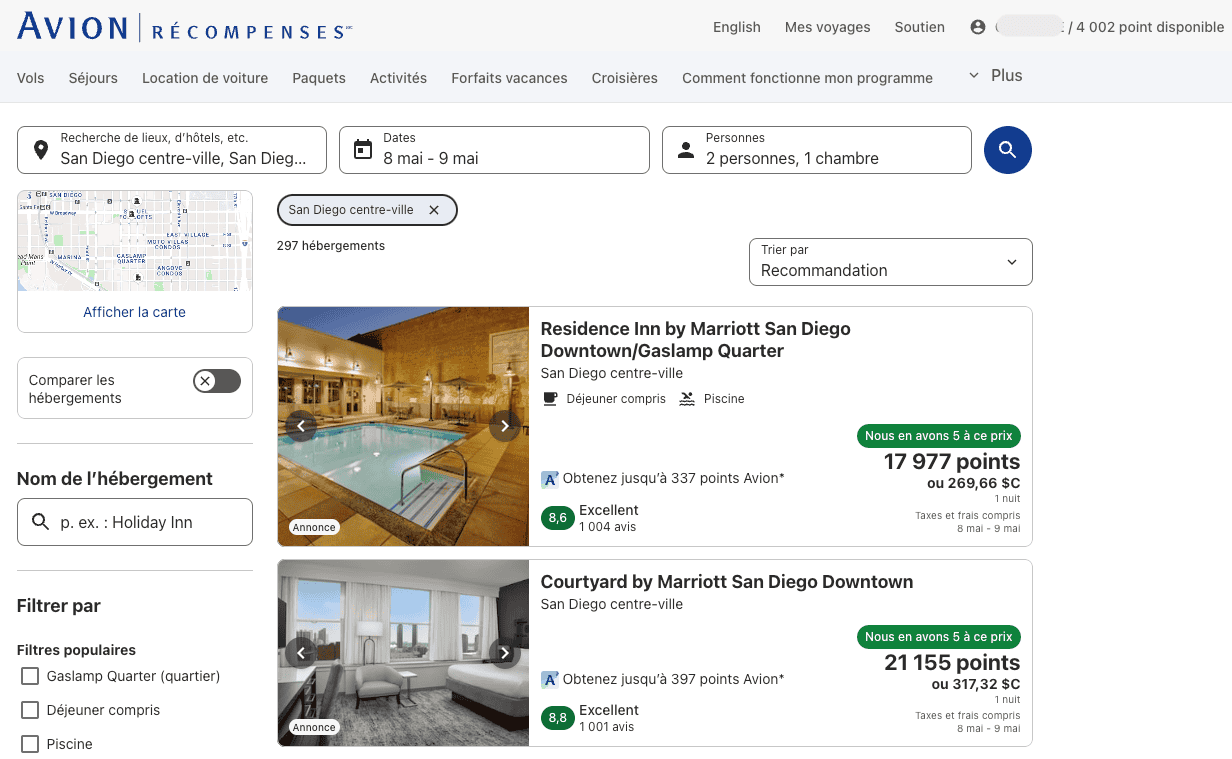Click Obtenez jusqu'à 337 points Avion text
Image resolution: width=1232 pixels, height=759 pixels.
[x=674, y=478]
